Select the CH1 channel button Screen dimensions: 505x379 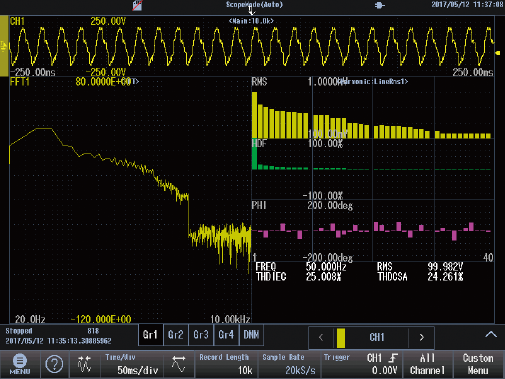(377, 337)
